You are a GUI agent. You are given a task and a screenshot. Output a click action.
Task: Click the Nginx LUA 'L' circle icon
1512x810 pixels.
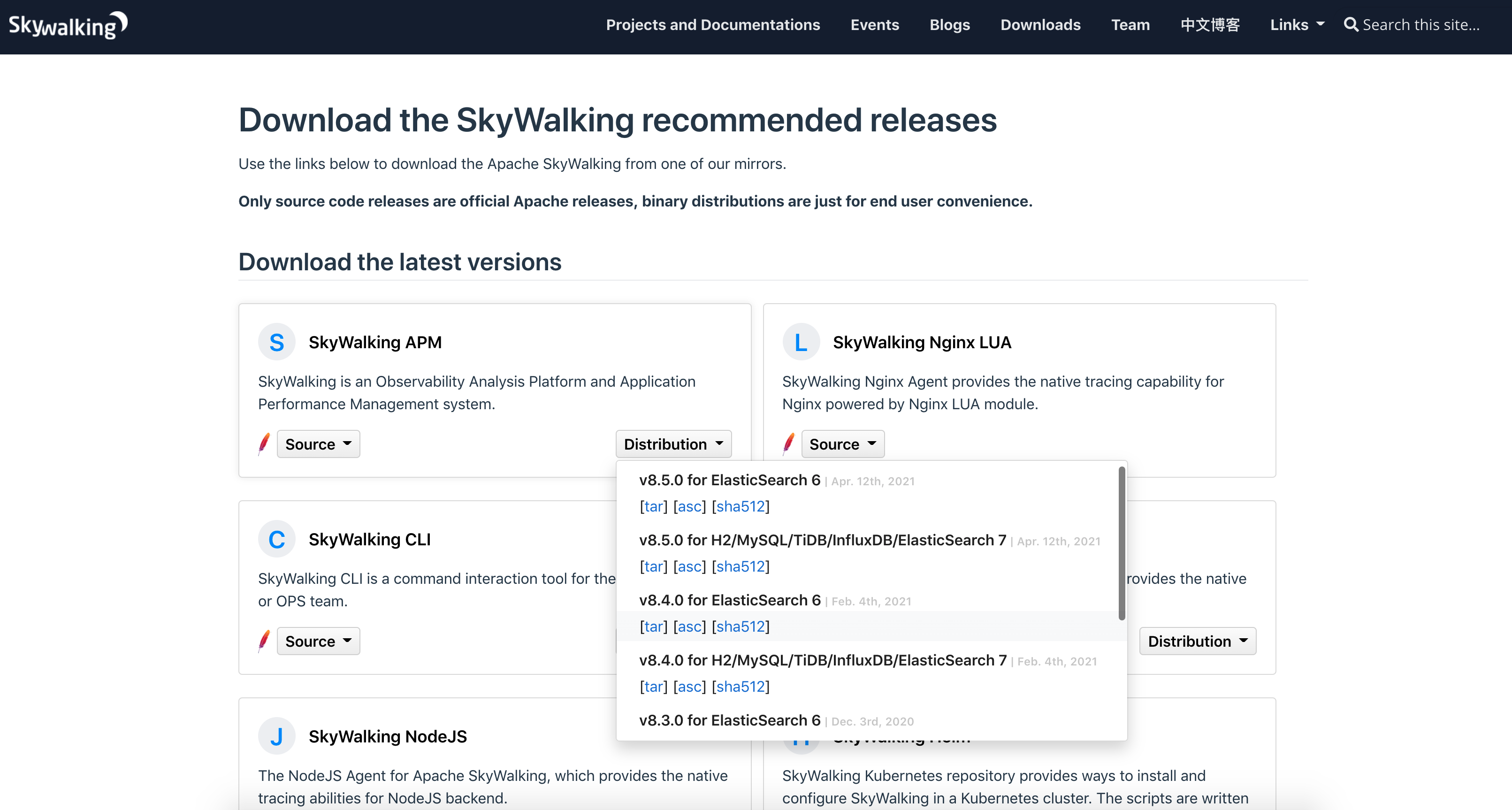[x=801, y=342]
